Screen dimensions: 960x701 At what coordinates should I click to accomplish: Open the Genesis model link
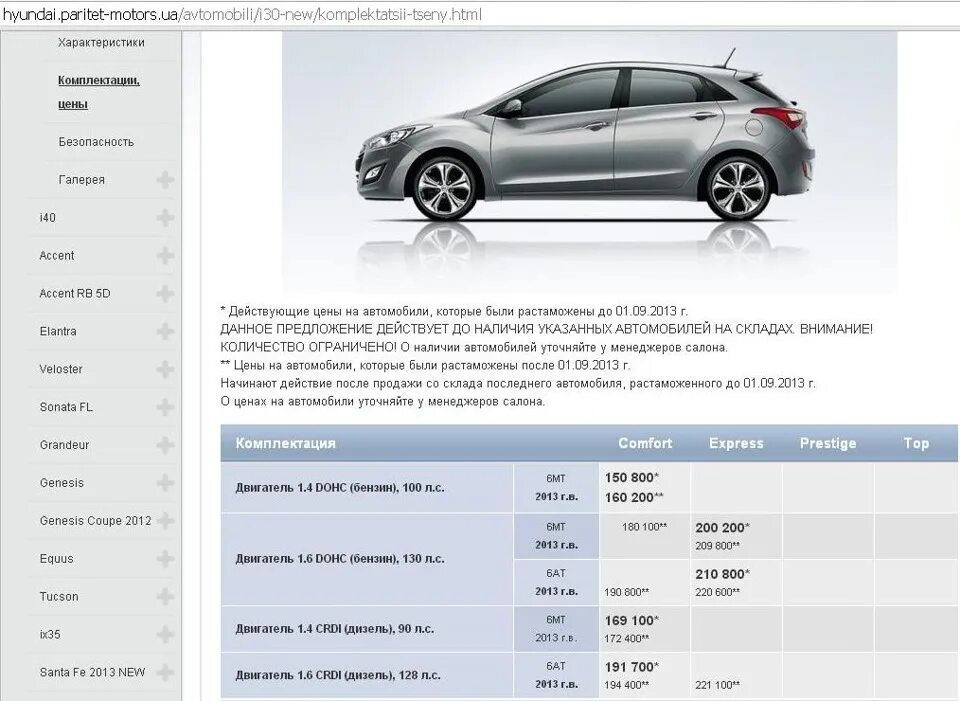61,483
